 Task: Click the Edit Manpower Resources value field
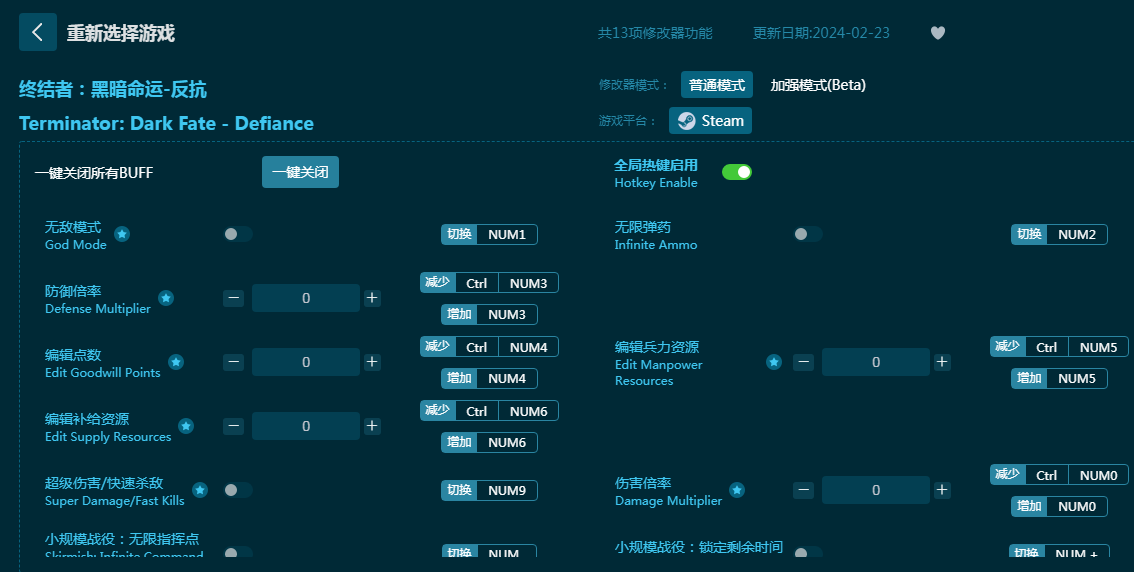tap(876, 362)
